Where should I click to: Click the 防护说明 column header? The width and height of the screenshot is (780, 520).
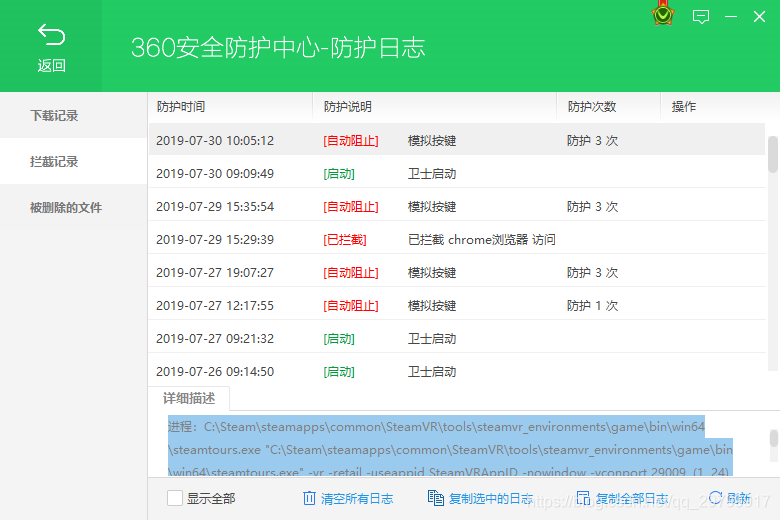pos(434,106)
